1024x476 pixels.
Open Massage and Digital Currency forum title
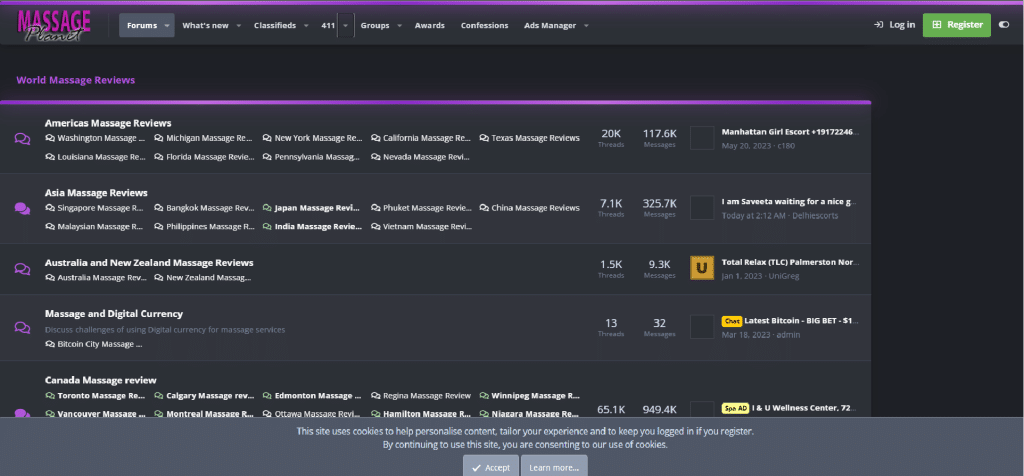114,313
